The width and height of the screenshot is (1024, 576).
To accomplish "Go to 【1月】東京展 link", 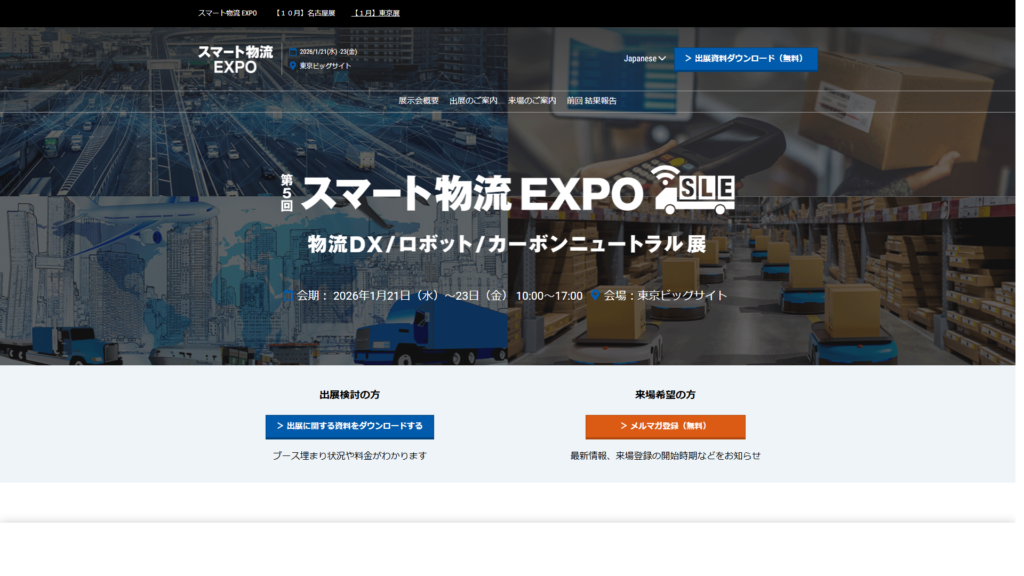I will (x=376, y=13).
